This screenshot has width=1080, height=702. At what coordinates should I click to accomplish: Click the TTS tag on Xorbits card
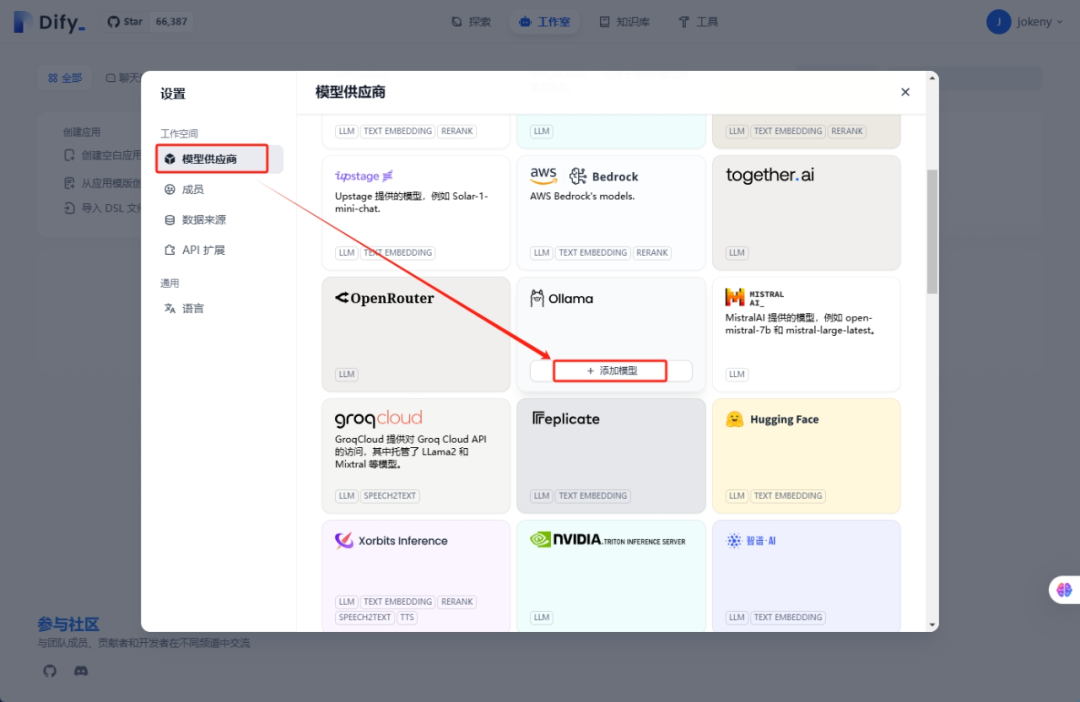pyautogui.click(x=407, y=617)
